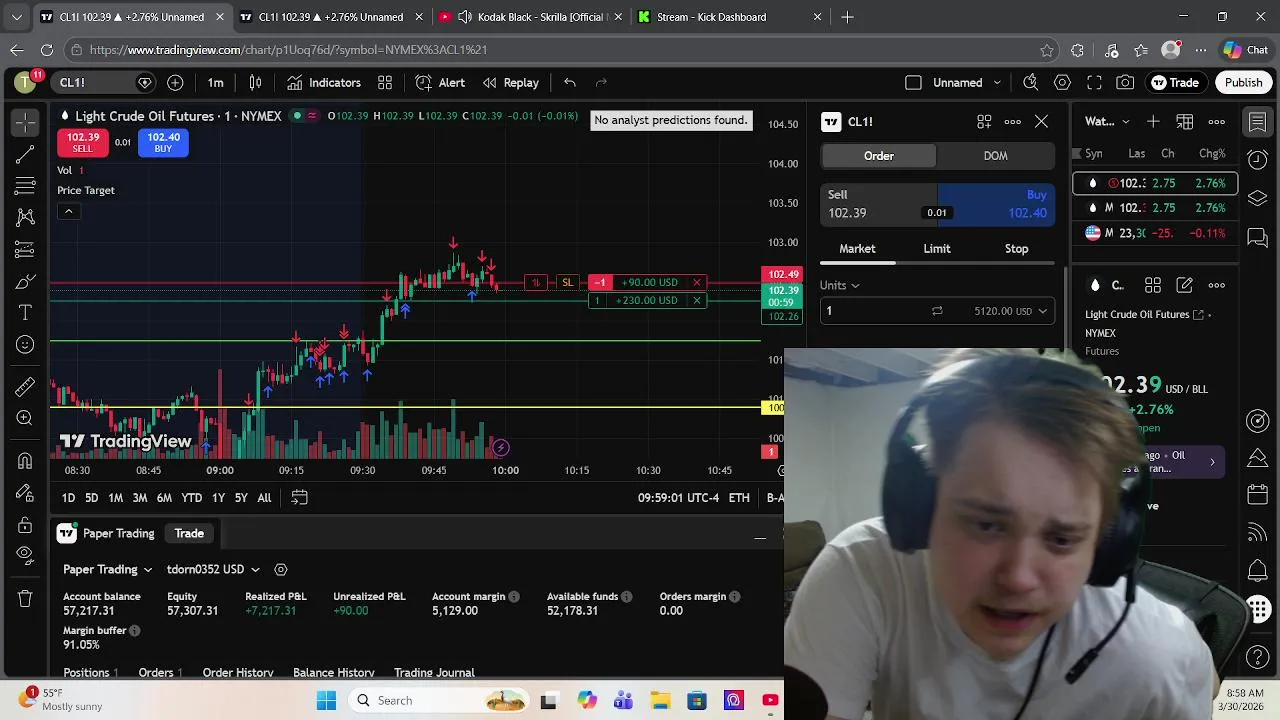Toggle stay in drawing mode
This screenshot has height=720, width=1280.
coord(25,492)
